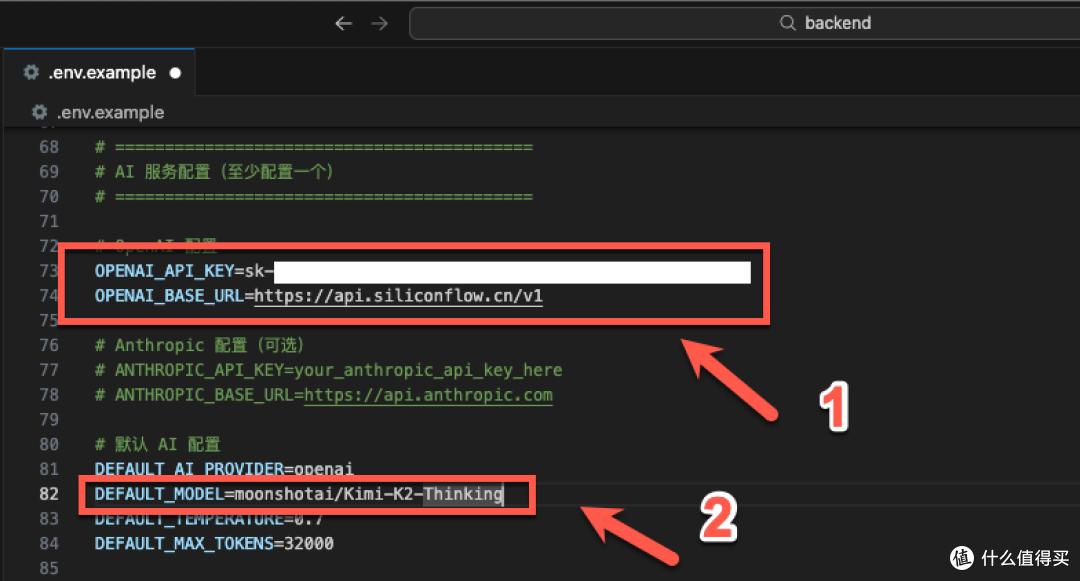1080x581 pixels.
Task: Go back with the left arrow
Action: click(x=344, y=23)
